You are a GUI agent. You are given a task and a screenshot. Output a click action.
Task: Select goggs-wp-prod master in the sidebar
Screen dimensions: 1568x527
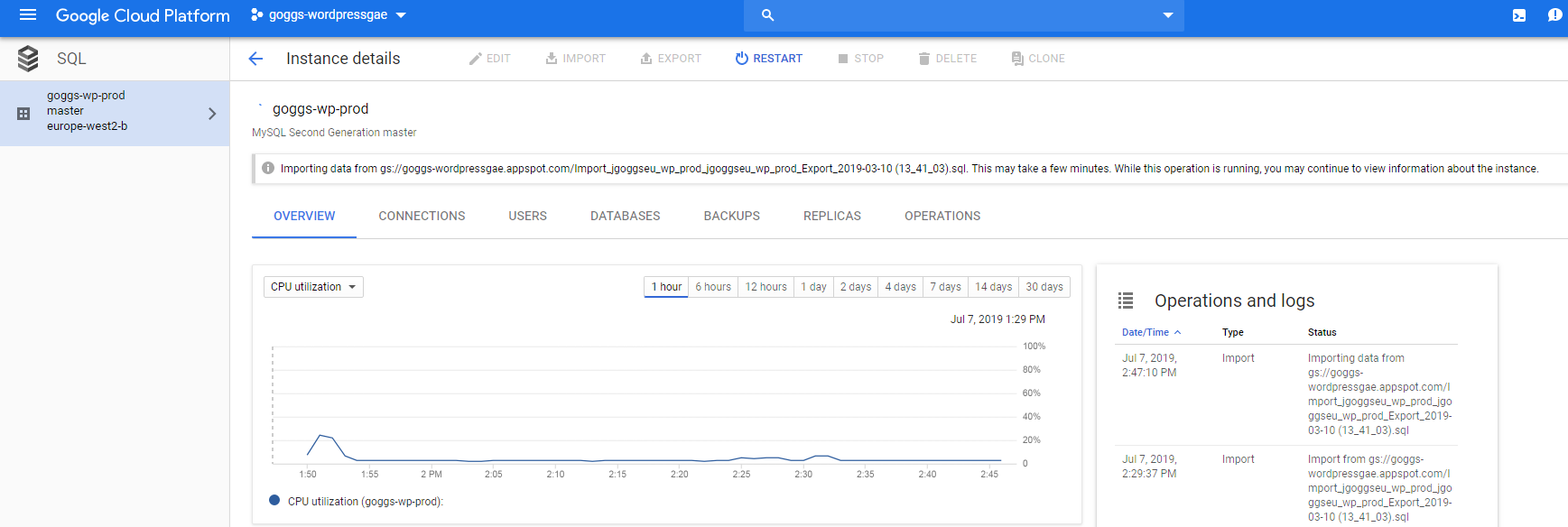coord(115,114)
